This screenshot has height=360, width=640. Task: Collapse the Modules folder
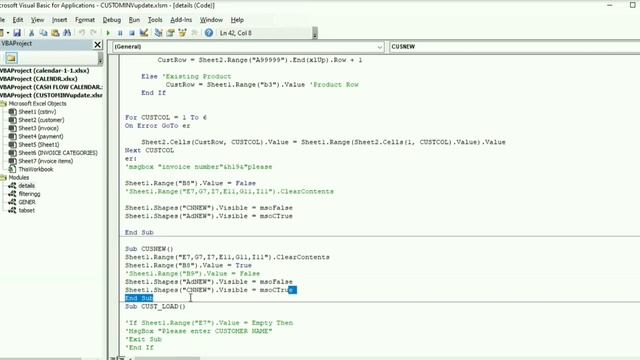coord(4,178)
